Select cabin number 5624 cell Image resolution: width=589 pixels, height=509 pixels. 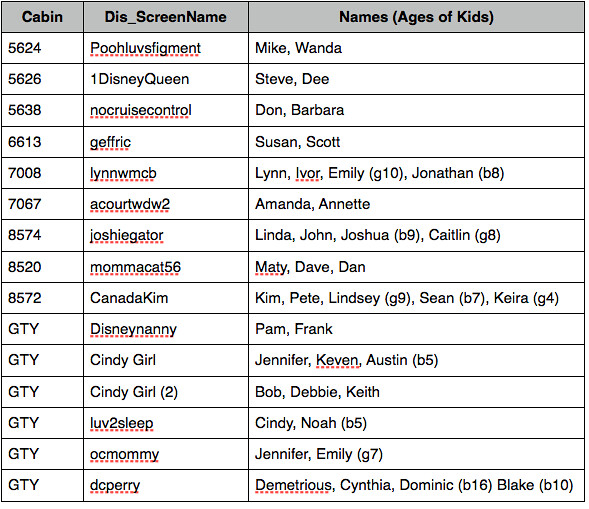click(x=42, y=48)
